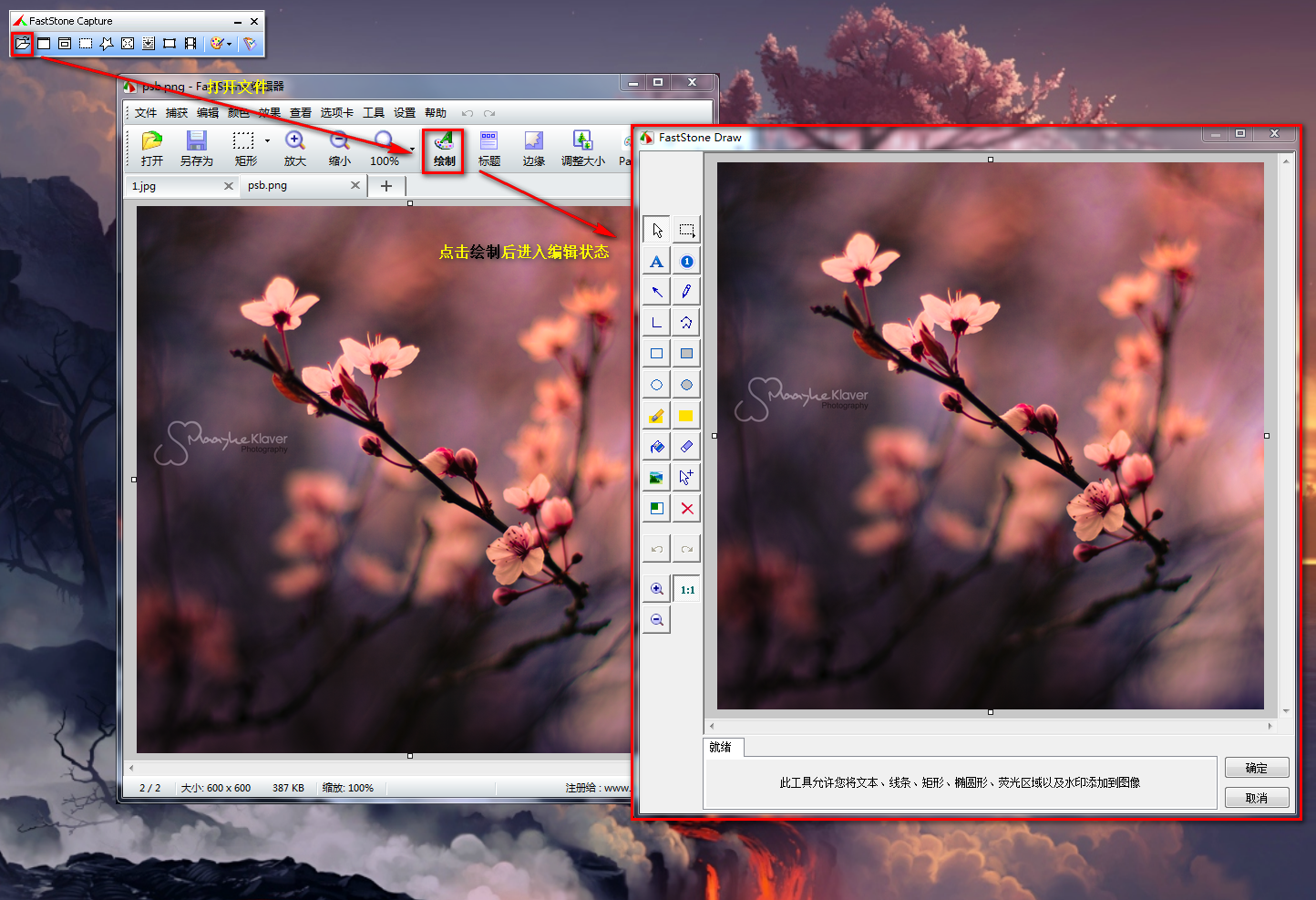Select the mouse pointer insert tool
Image resolution: width=1316 pixels, height=900 pixels.
click(x=686, y=477)
